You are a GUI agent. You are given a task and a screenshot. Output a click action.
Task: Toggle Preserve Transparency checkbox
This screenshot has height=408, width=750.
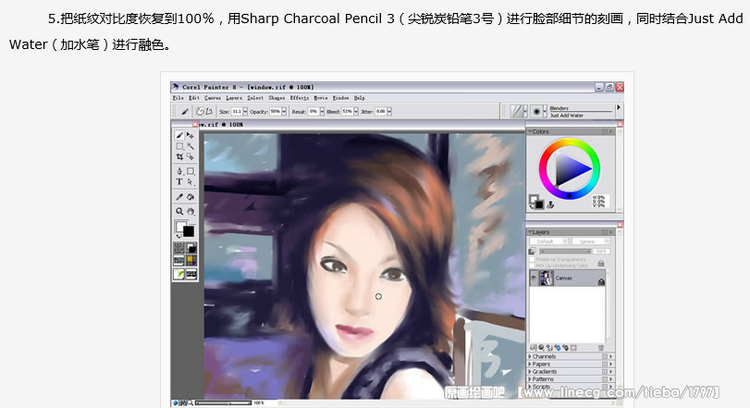tap(532, 259)
